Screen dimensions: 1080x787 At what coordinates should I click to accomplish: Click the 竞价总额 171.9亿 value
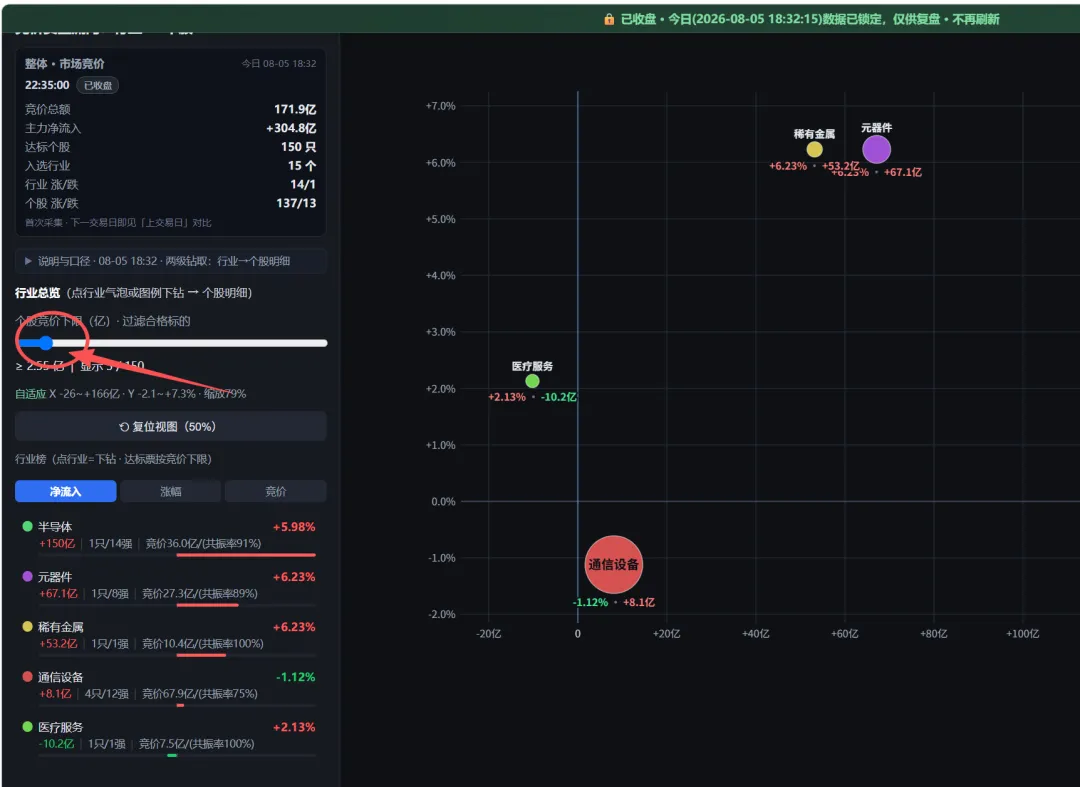pos(295,109)
